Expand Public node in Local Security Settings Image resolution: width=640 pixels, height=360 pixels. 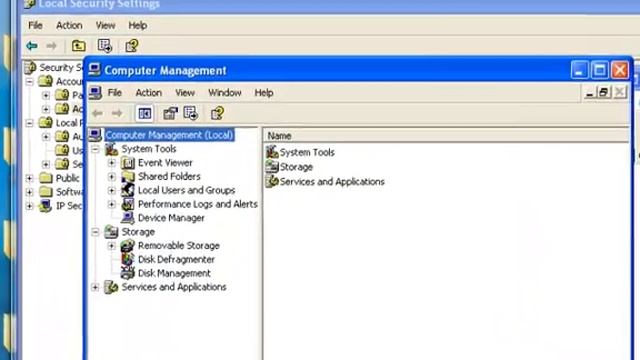click(29, 178)
